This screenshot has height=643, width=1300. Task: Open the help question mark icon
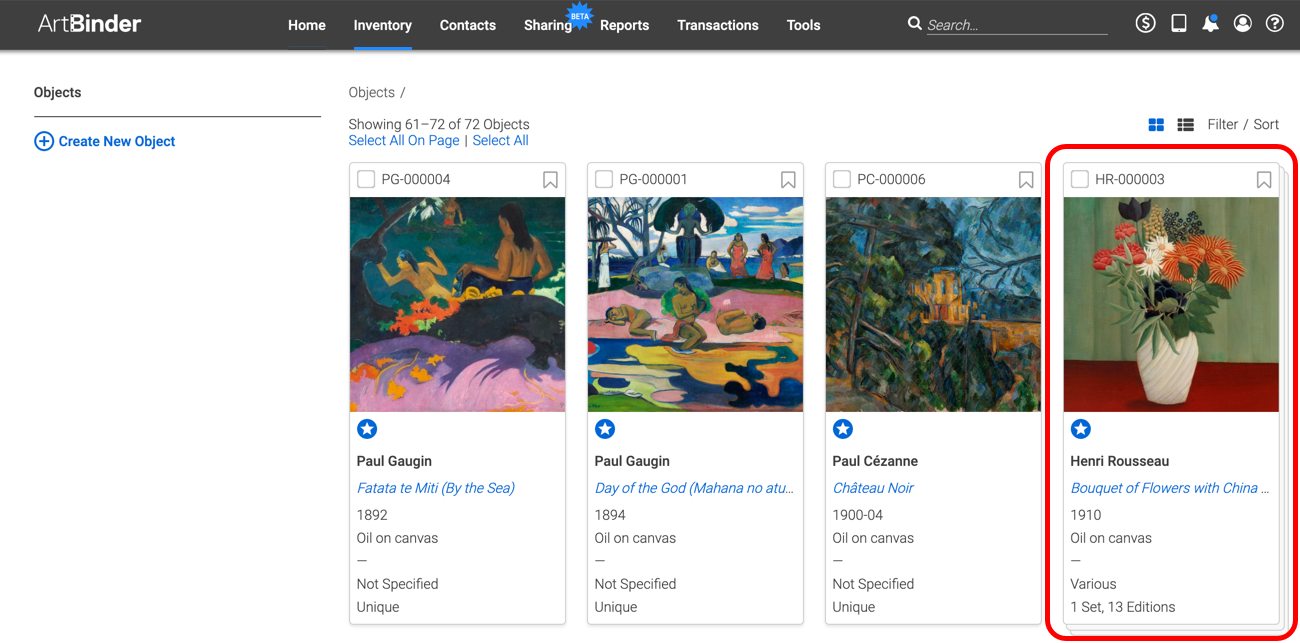(1275, 23)
